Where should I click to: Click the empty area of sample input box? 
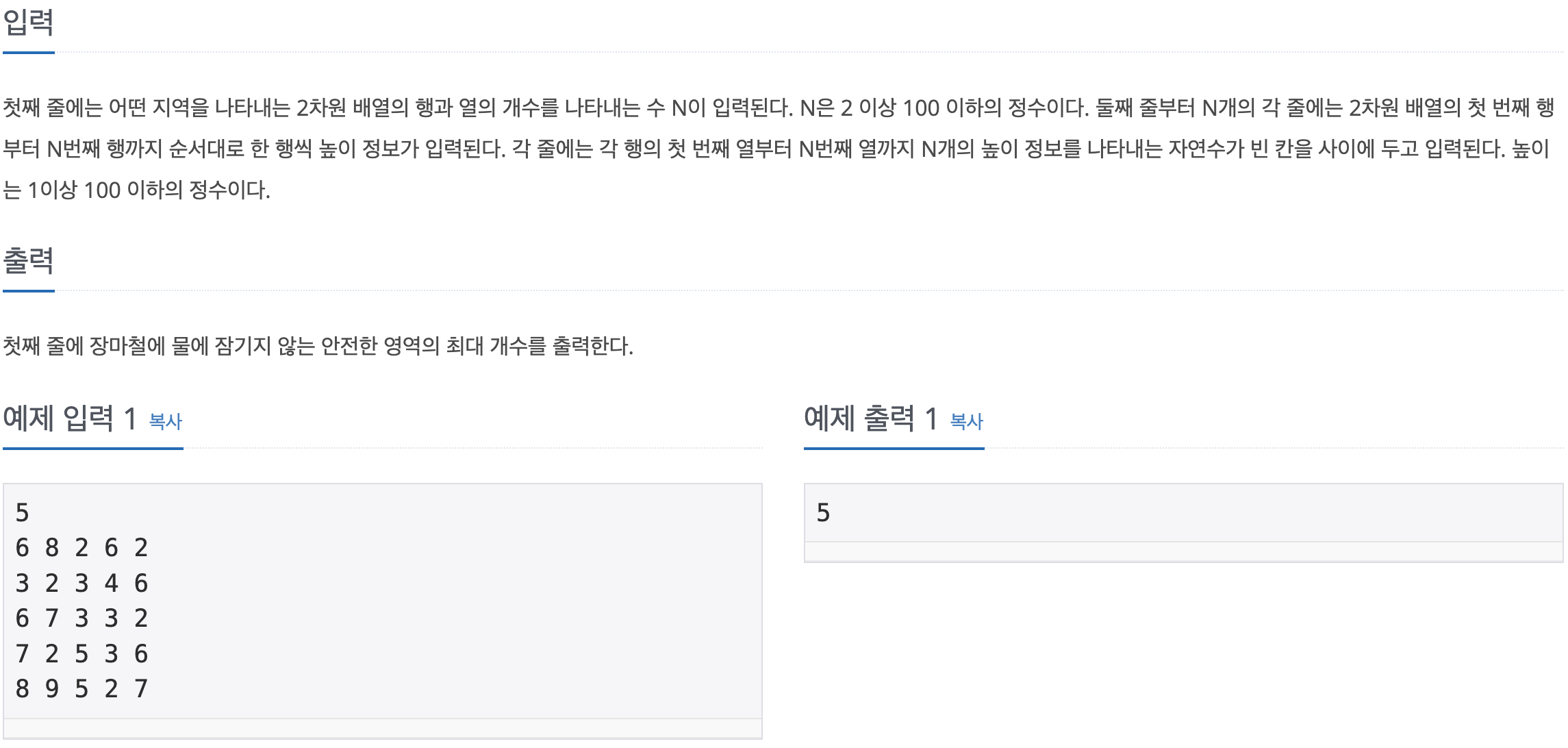pyautogui.click(x=452, y=601)
